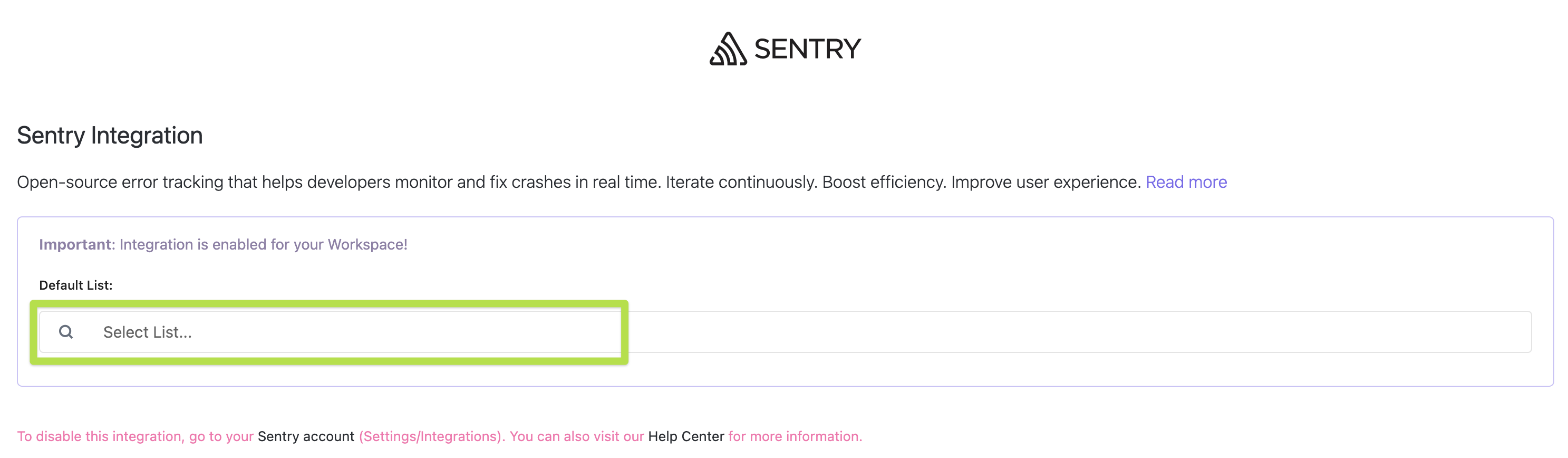Image resolution: width=1568 pixels, height=458 pixels.
Task: Click the 'You can also visit our' text
Action: pos(576,436)
